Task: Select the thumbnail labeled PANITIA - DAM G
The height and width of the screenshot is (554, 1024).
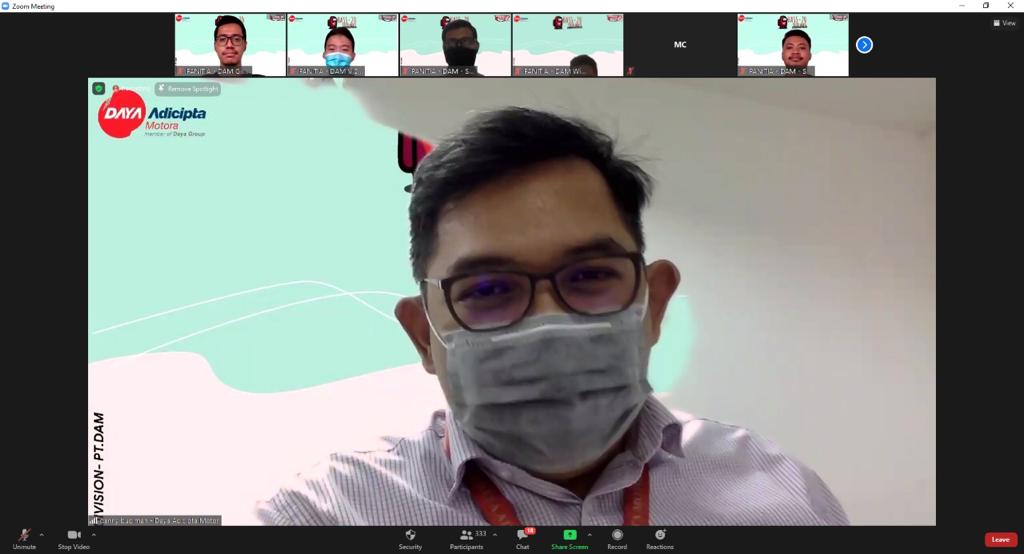Action: [230, 44]
